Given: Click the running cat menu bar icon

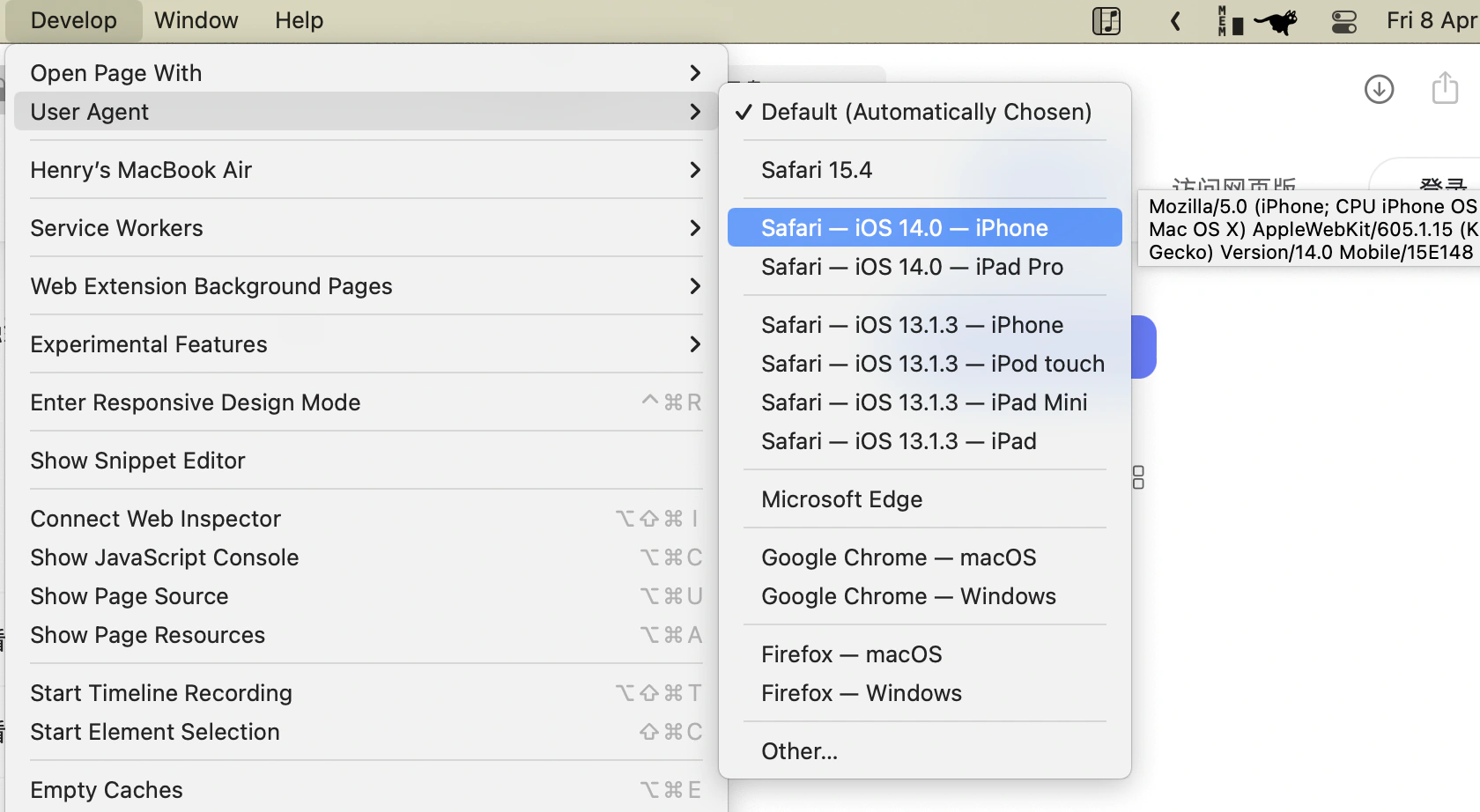Looking at the screenshot, I should click(x=1276, y=21).
